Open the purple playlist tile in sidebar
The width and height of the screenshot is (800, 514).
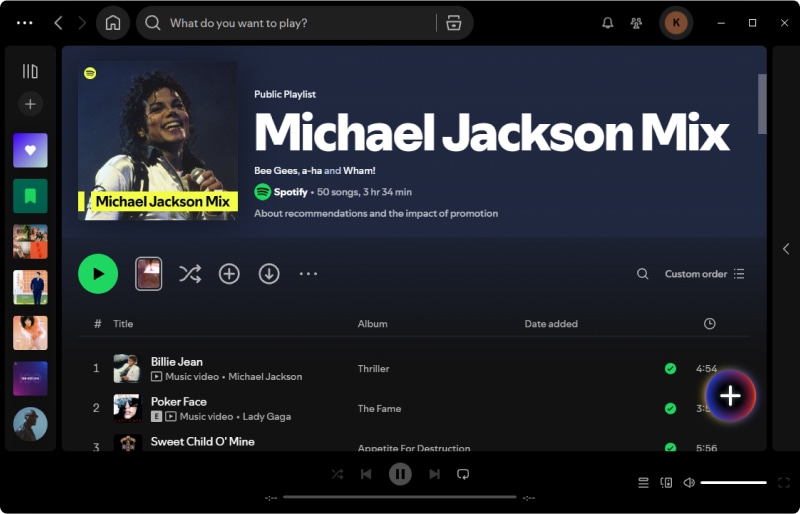(x=30, y=379)
